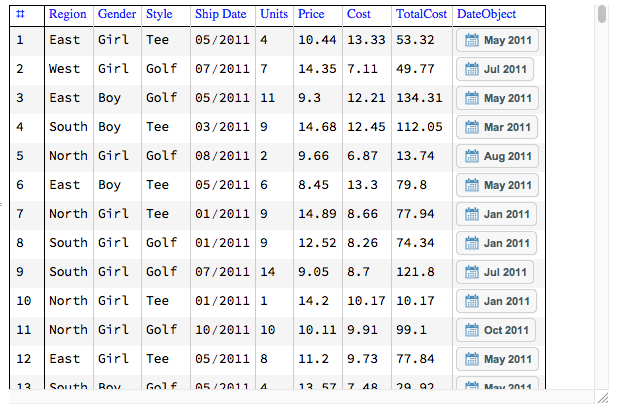
Task: Sort by the Units column header
Action: click(274, 14)
